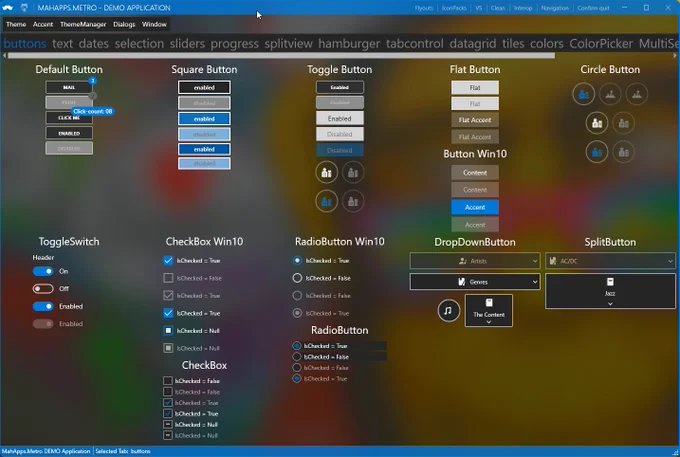
Task: Open the Window menu
Action: (x=154, y=24)
